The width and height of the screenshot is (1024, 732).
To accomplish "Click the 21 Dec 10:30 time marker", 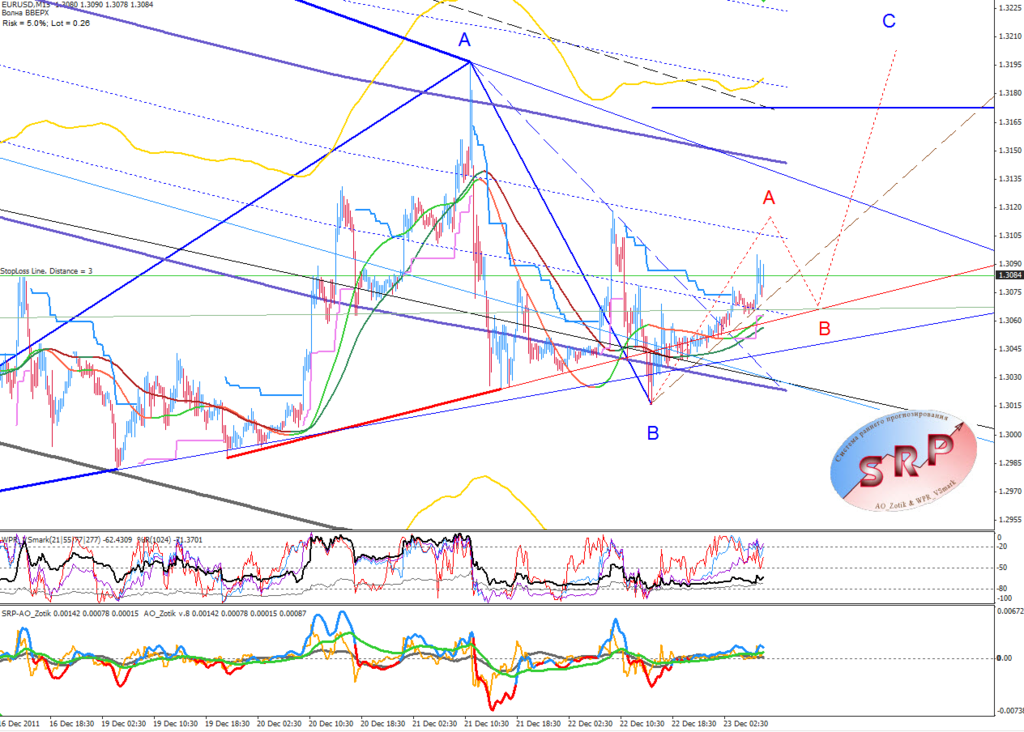I will tap(486, 724).
